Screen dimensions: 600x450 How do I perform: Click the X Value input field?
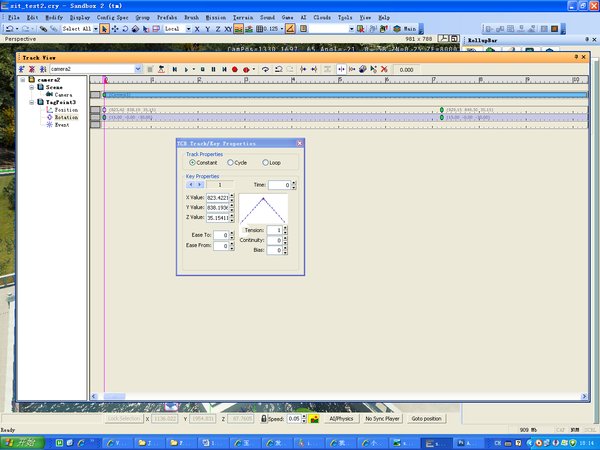(x=218, y=198)
